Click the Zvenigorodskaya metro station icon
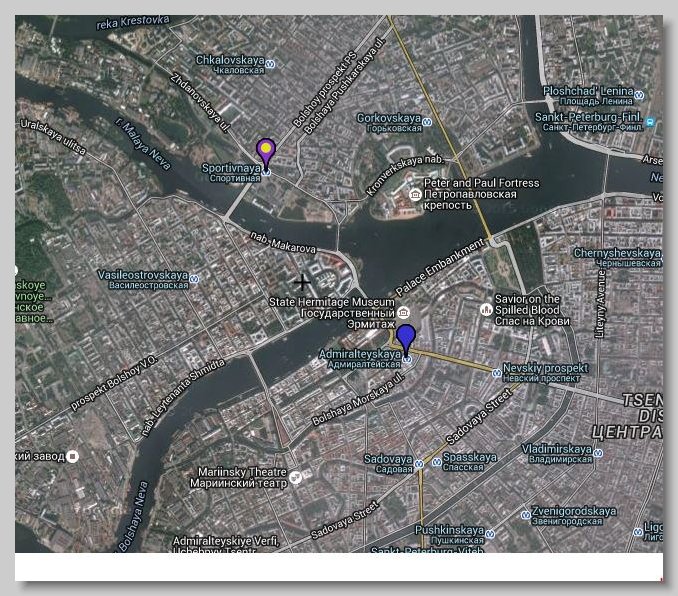This screenshot has width=678, height=596. coord(525,515)
